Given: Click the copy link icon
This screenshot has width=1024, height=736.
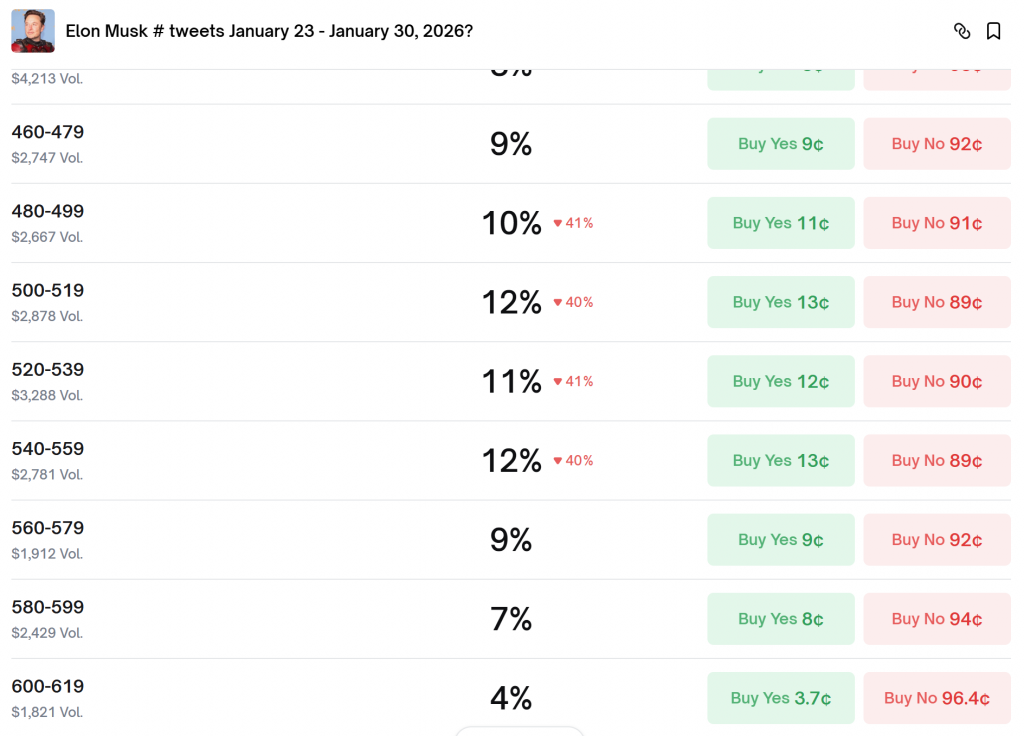Looking at the screenshot, I should [x=962, y=31].
